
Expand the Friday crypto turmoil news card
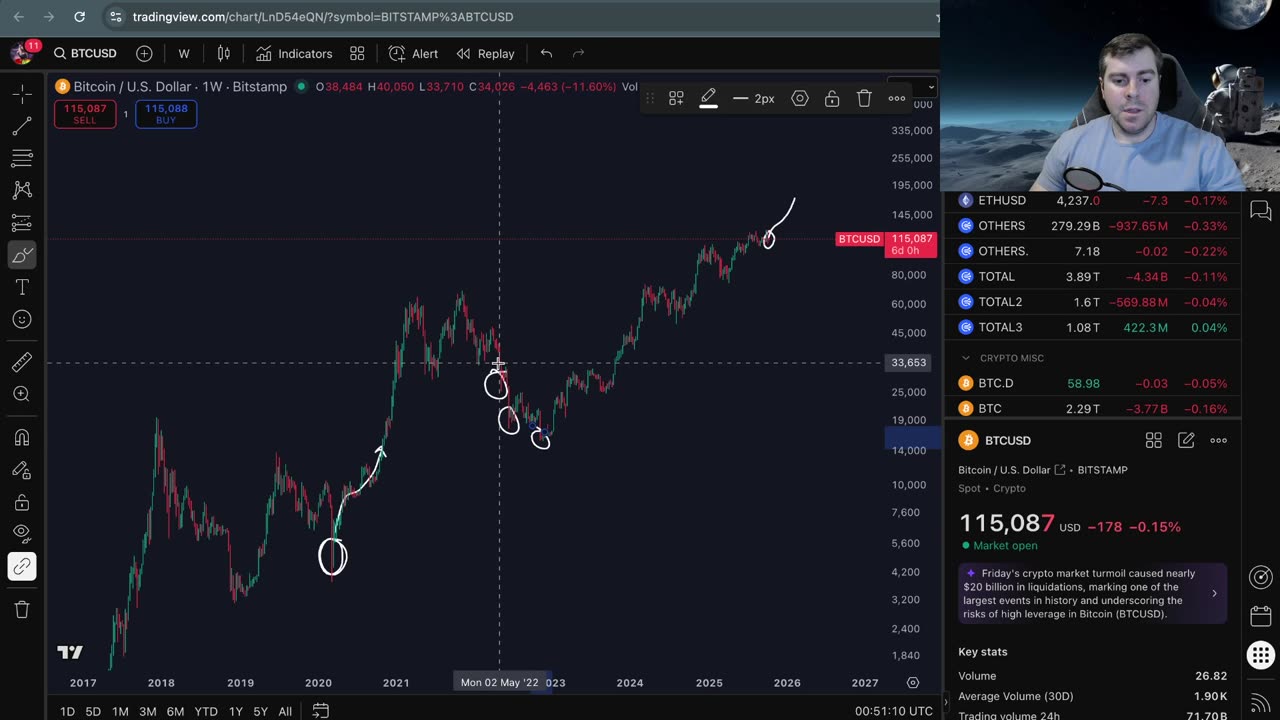click(x=1092, y=593)
